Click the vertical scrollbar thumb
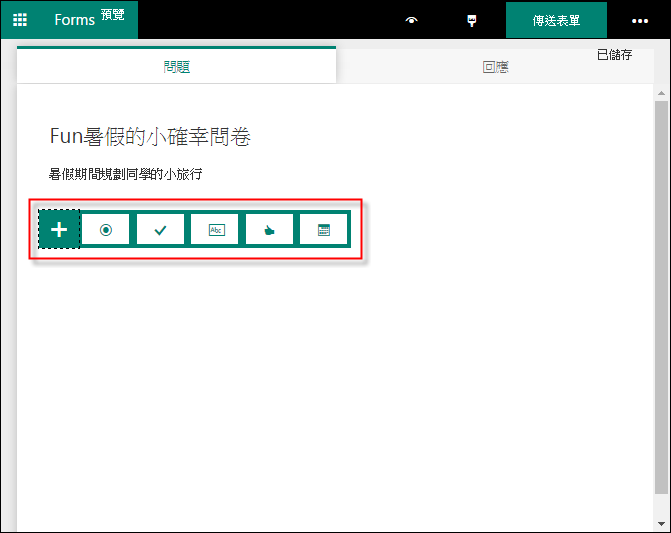 click(661, 297)
